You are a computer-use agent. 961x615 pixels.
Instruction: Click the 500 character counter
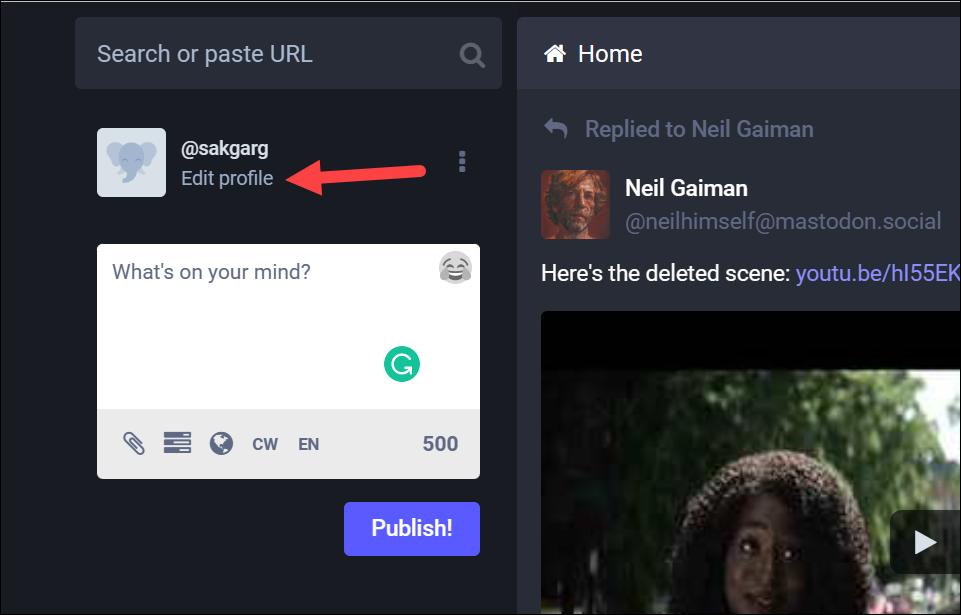pos(440,443)
